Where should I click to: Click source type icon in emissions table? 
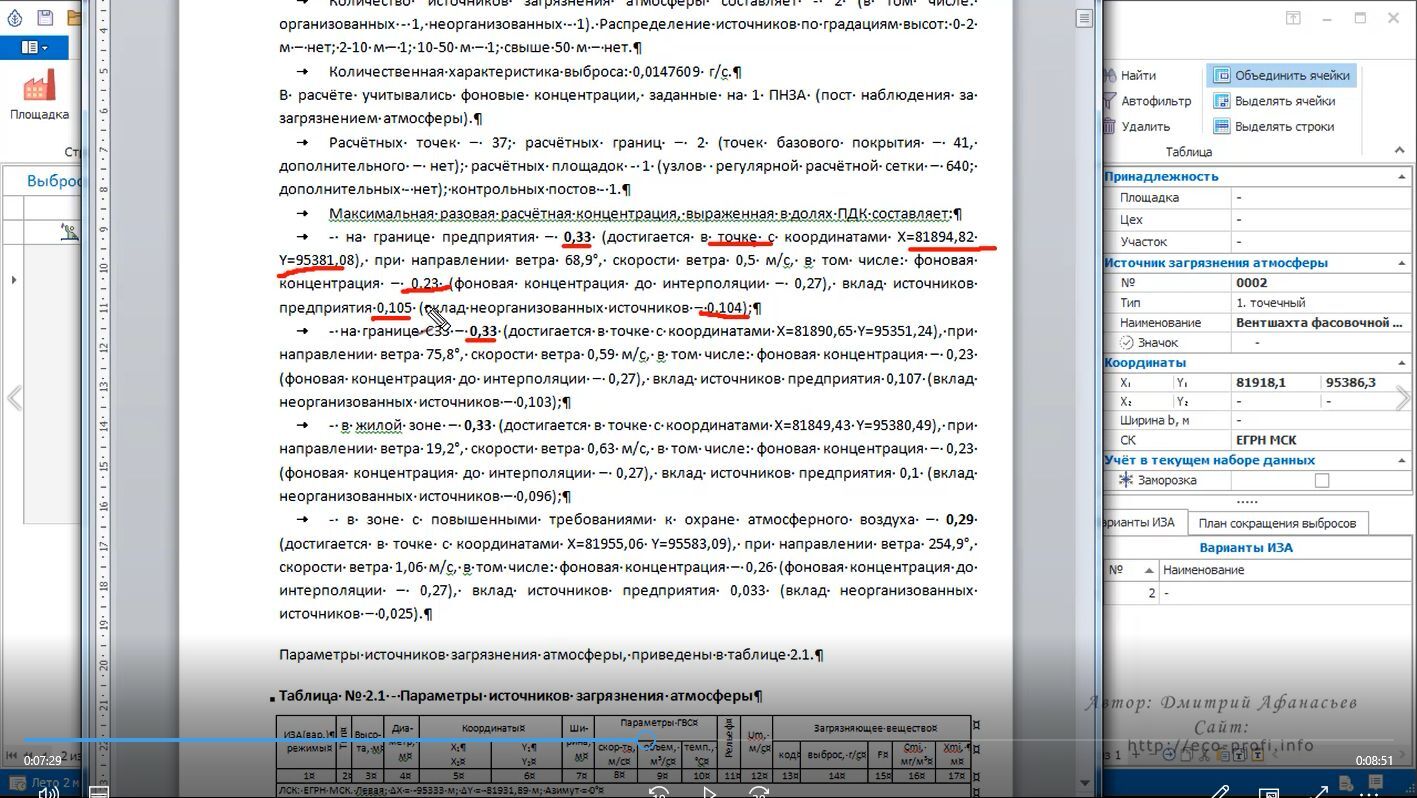click(x=69, y=232)
